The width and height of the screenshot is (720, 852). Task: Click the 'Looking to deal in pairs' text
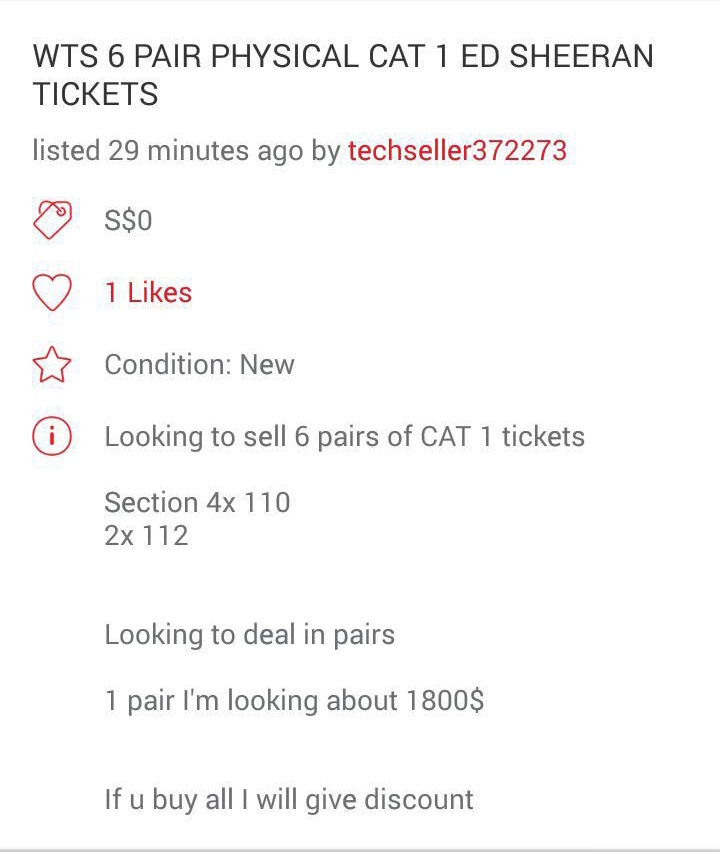click(249, 635)
